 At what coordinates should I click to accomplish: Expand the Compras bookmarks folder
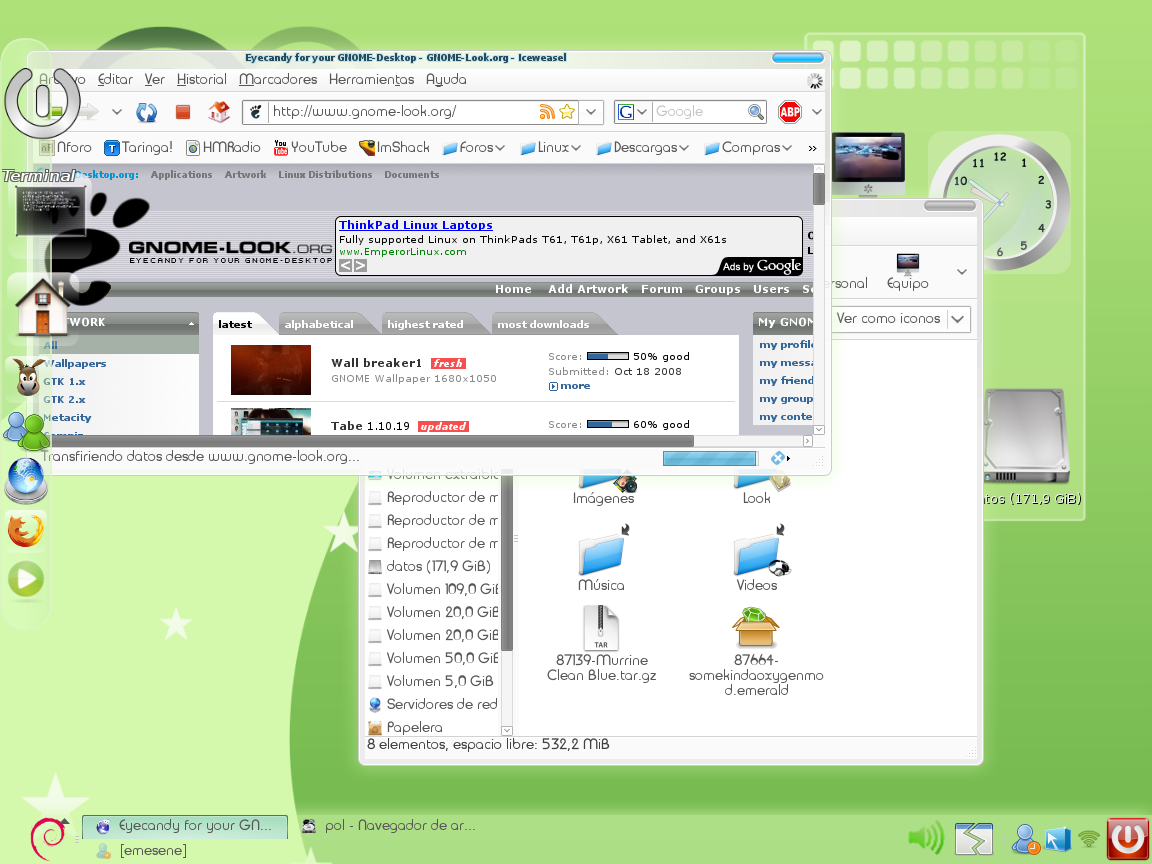(748, 148)
